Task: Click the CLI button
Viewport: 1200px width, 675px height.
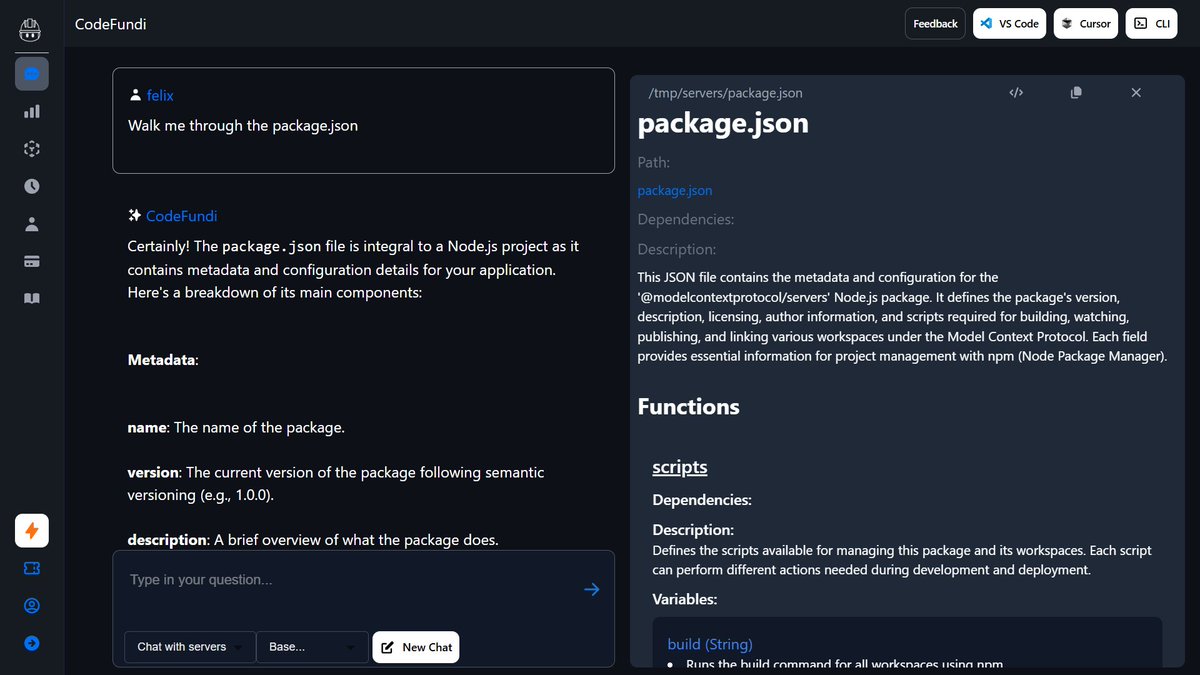Action: tap(1151, 23)
